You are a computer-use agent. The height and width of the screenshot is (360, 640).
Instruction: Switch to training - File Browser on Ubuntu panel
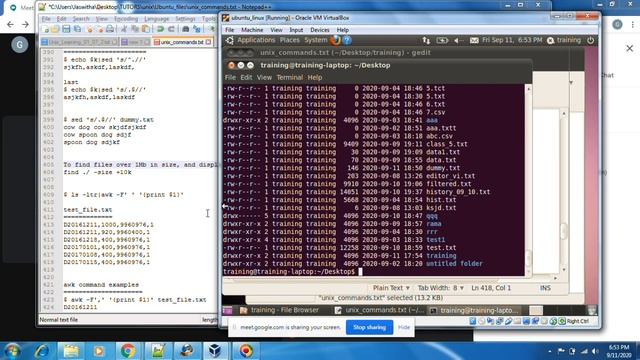point(279,310)
